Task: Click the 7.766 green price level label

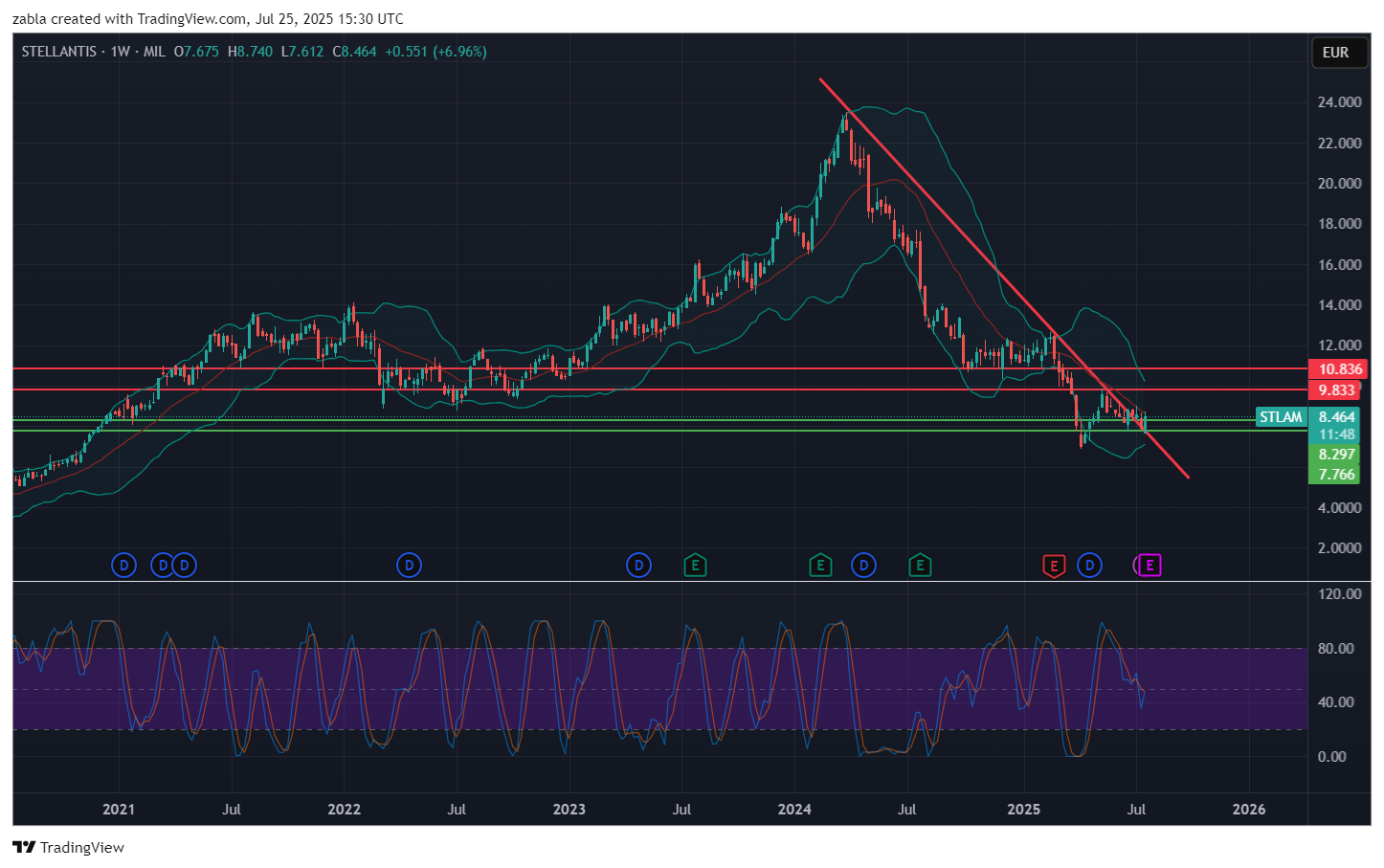Action: [1335, 475]
